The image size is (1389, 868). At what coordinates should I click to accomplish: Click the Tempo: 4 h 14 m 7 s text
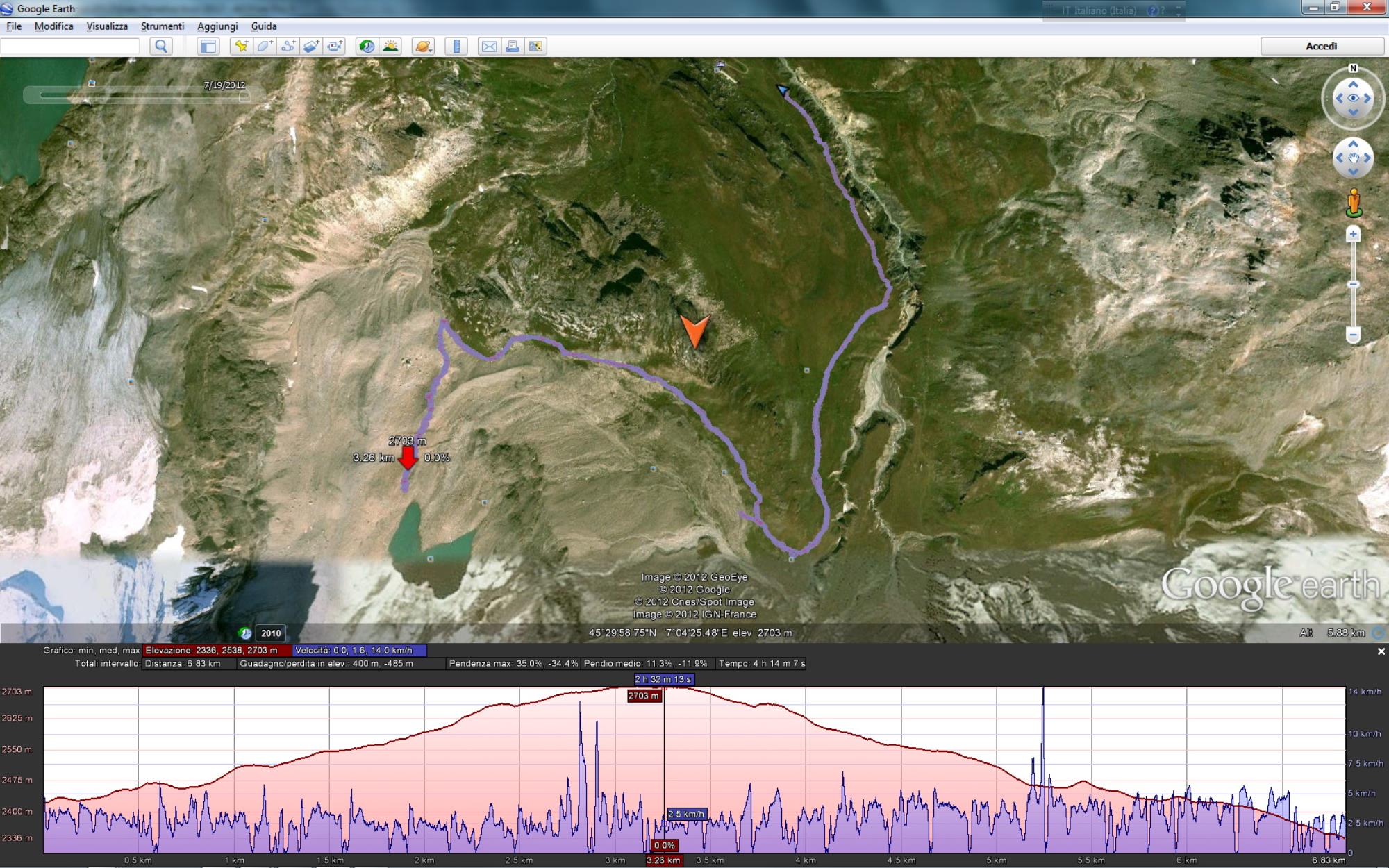[762, 664]
